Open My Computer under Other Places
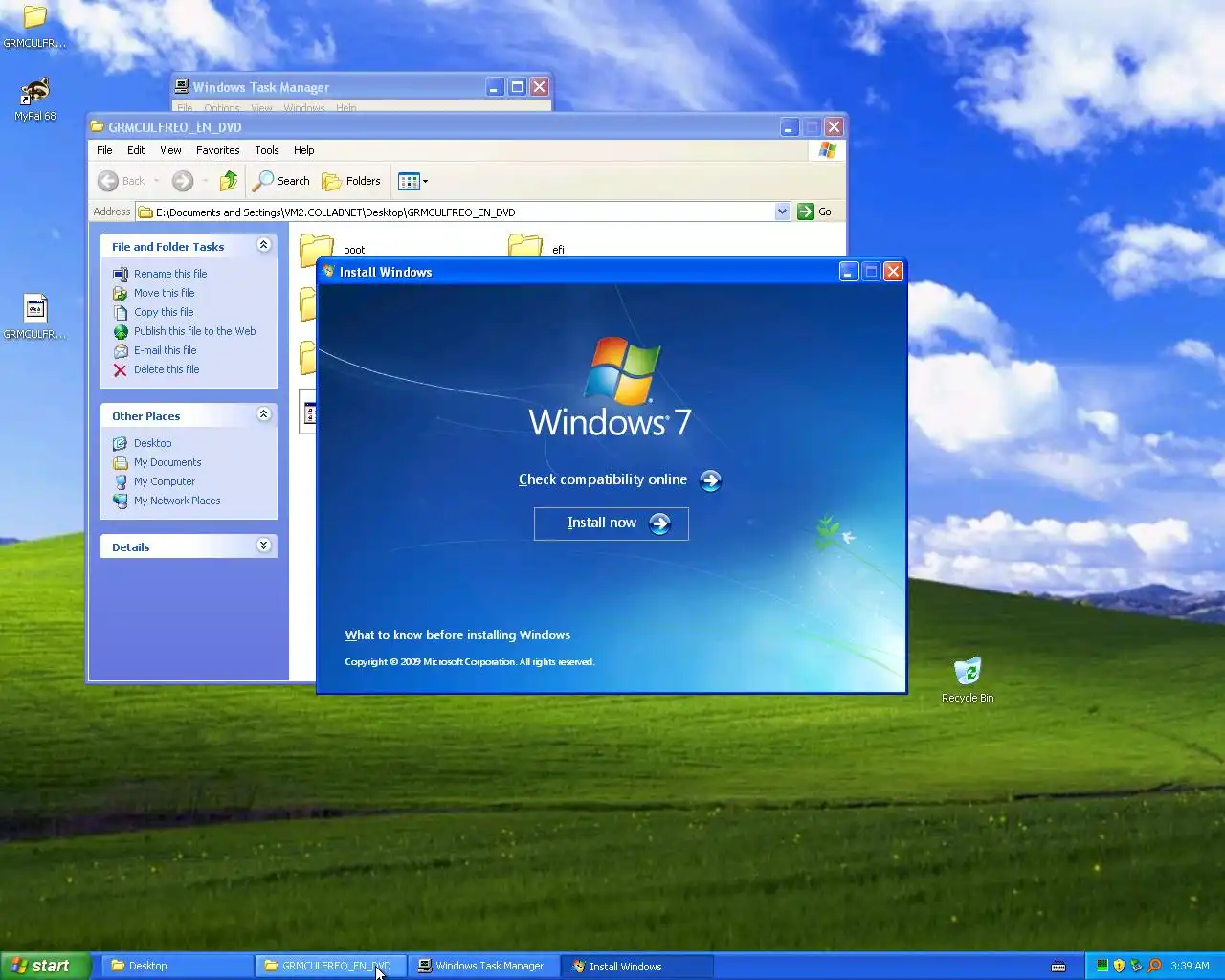1225x980 pixels. (x=165, y=481)
